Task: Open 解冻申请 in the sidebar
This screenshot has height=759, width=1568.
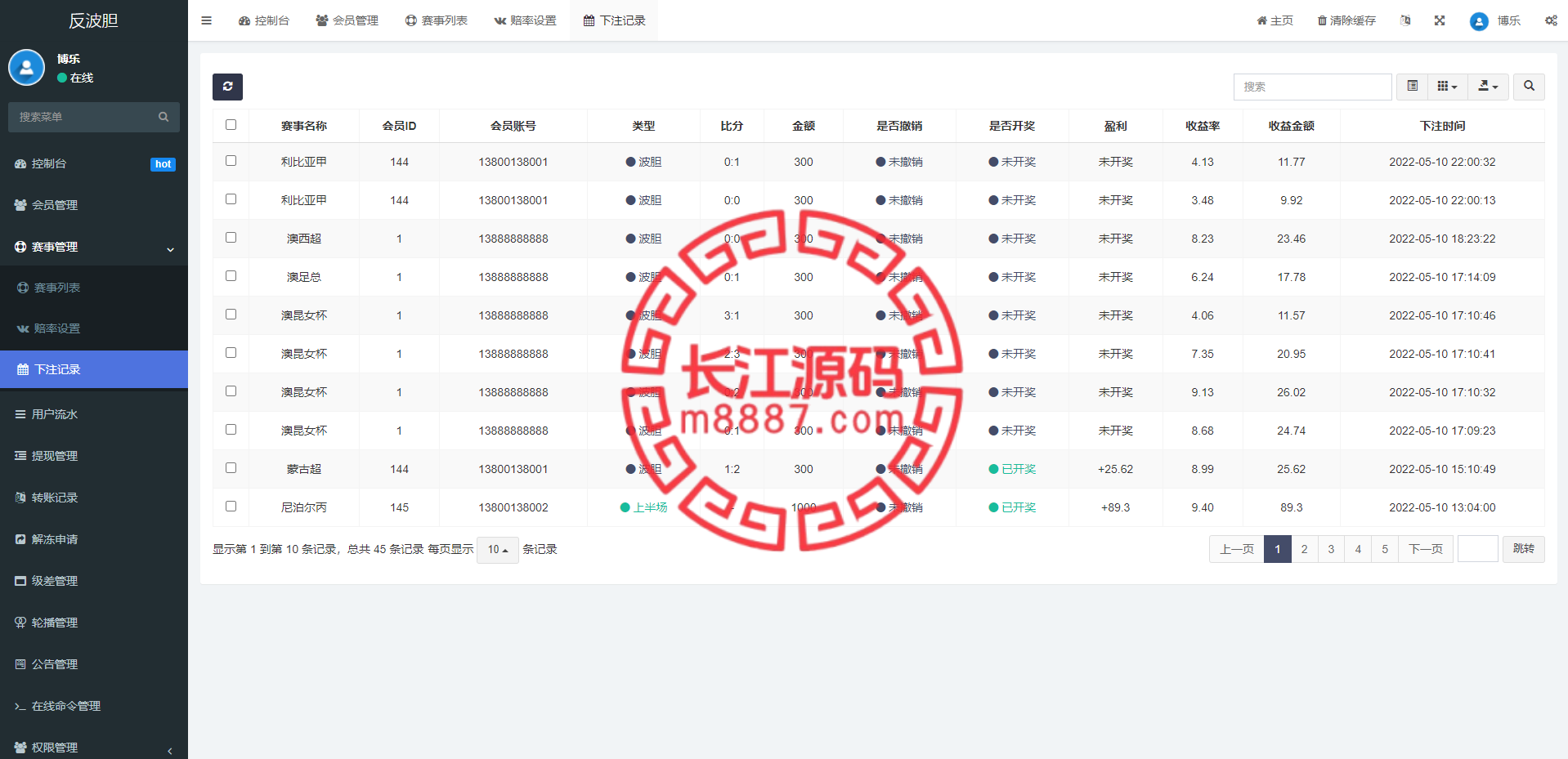Action: pos(94,539)
